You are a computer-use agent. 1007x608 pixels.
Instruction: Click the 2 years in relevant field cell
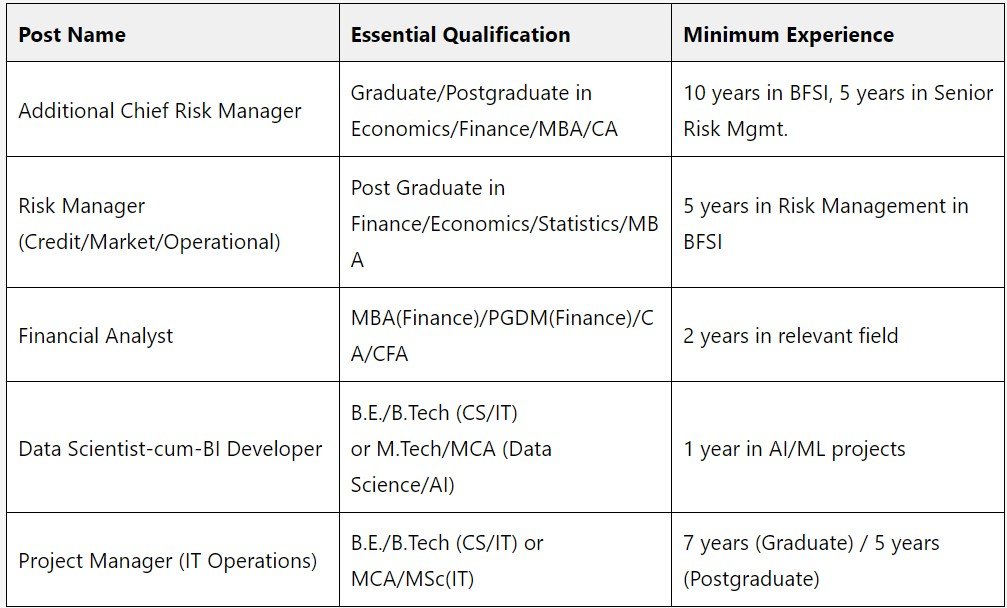[x=791, y=336]
